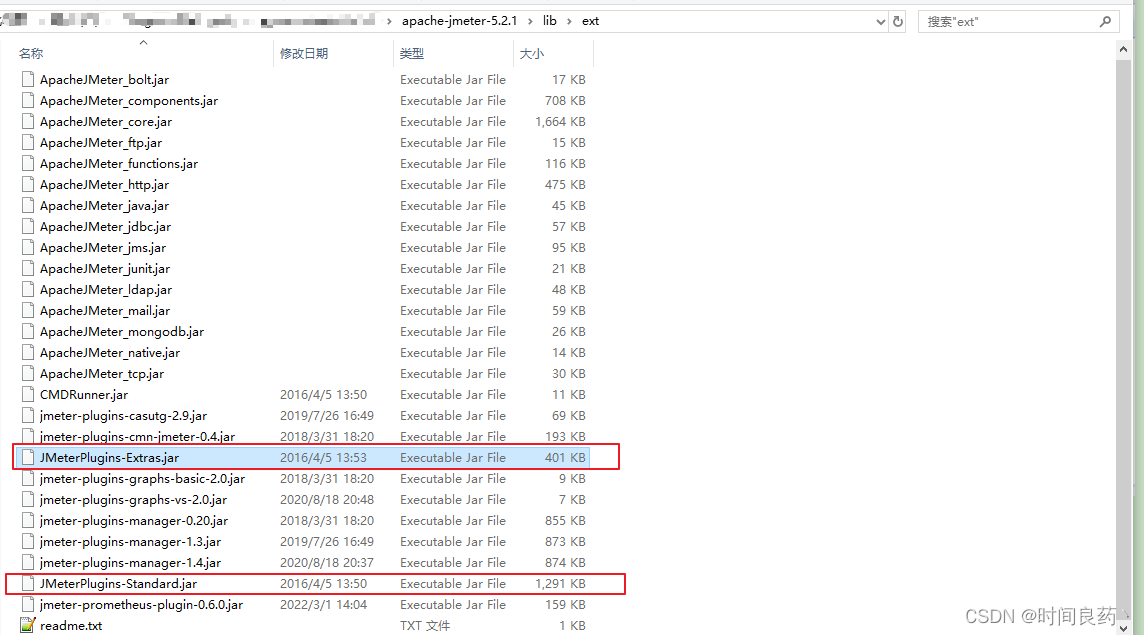Click the refresh icon beside the address bar
Screen dimensions: 1144x635
[x=898, y=22]
